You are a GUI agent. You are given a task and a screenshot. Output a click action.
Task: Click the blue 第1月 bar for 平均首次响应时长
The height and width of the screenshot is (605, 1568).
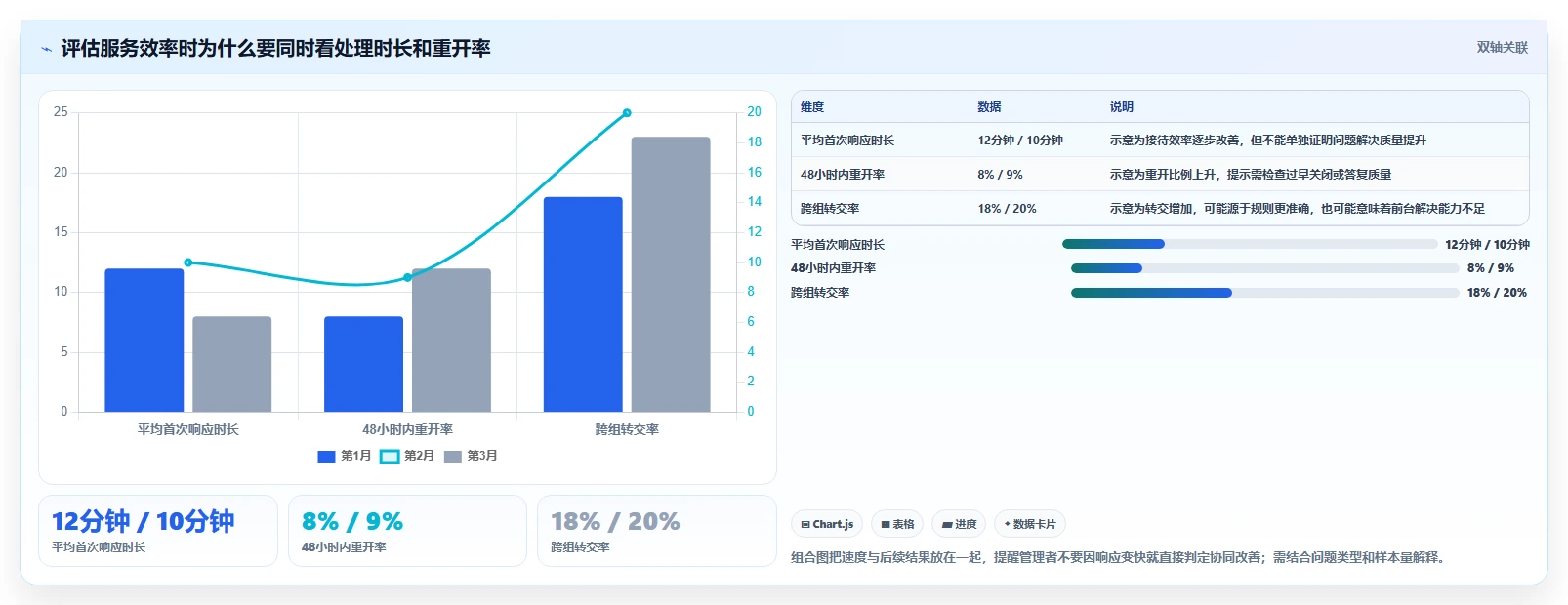144,340
